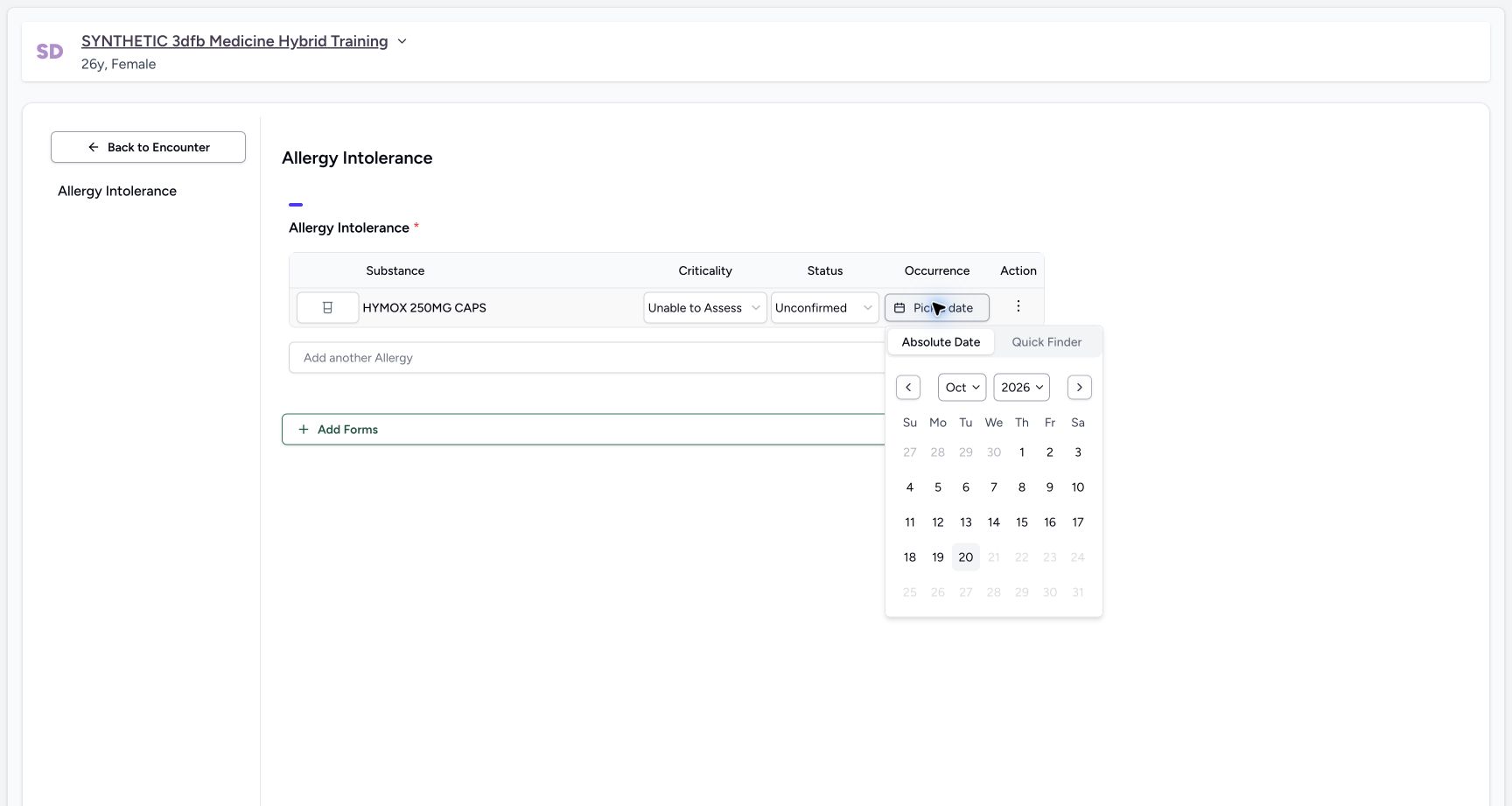Screen dimensions: 1512x806
Task: Click the HYMOX 250MG CAPS substance text
Action: tap(424, 308)
